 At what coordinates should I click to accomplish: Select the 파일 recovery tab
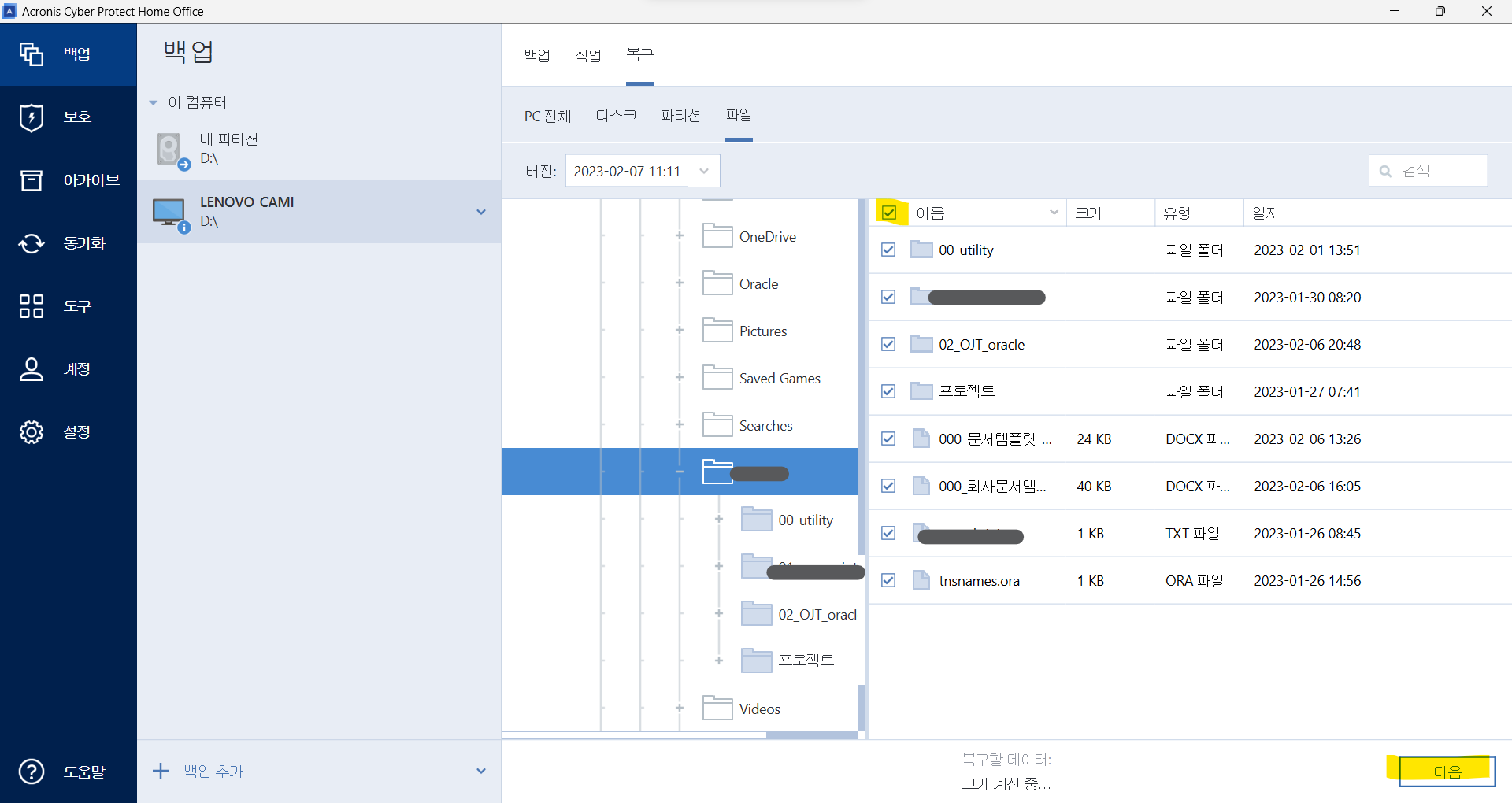(739, 115)
